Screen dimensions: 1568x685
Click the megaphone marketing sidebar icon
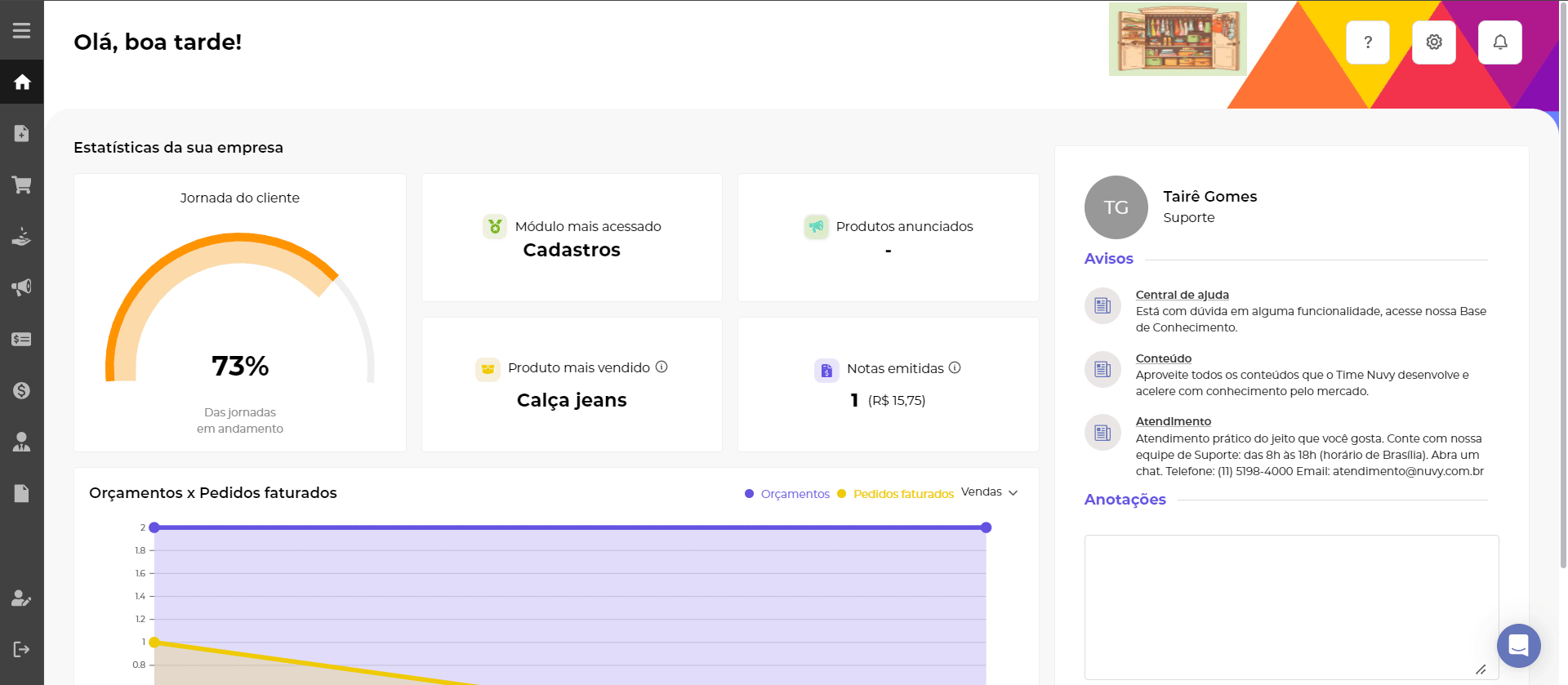click(22, 287)
